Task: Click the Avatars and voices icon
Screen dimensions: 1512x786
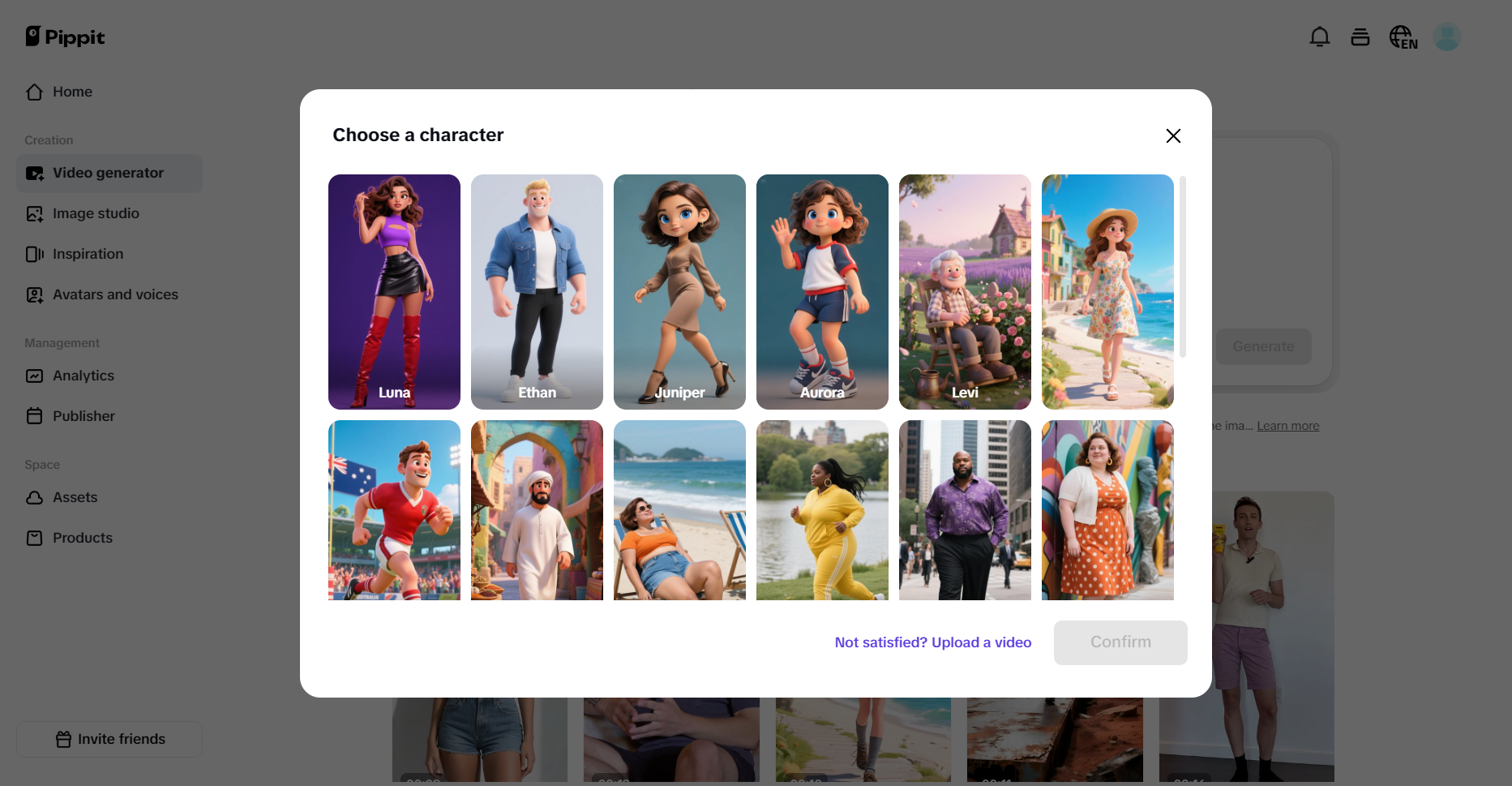Action: click(x=35, y=294)
